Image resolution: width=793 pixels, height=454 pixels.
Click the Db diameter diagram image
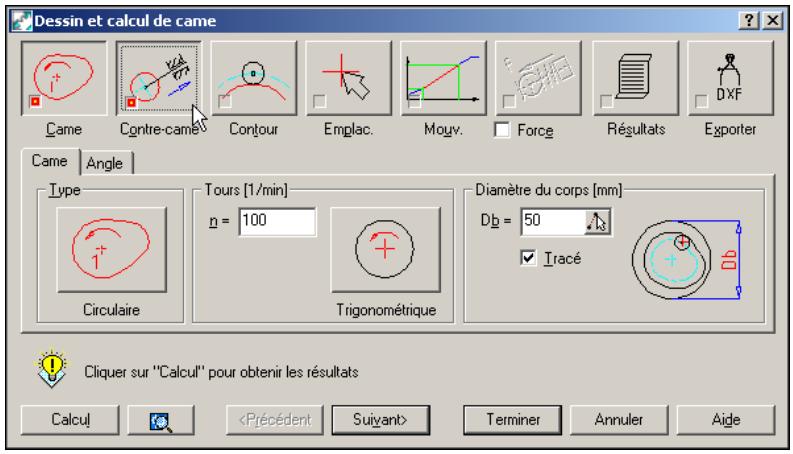[x=687, y=259]
